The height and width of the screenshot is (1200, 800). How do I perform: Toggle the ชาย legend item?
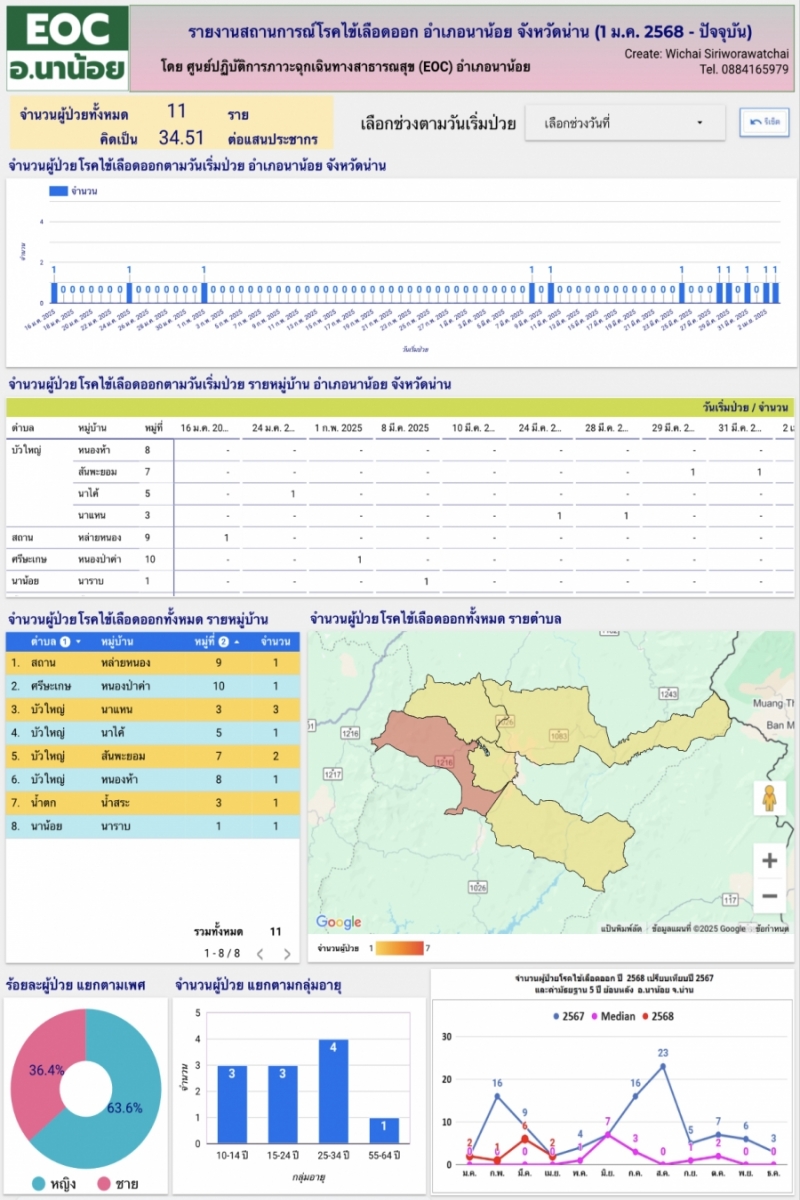click(115, 1184)
